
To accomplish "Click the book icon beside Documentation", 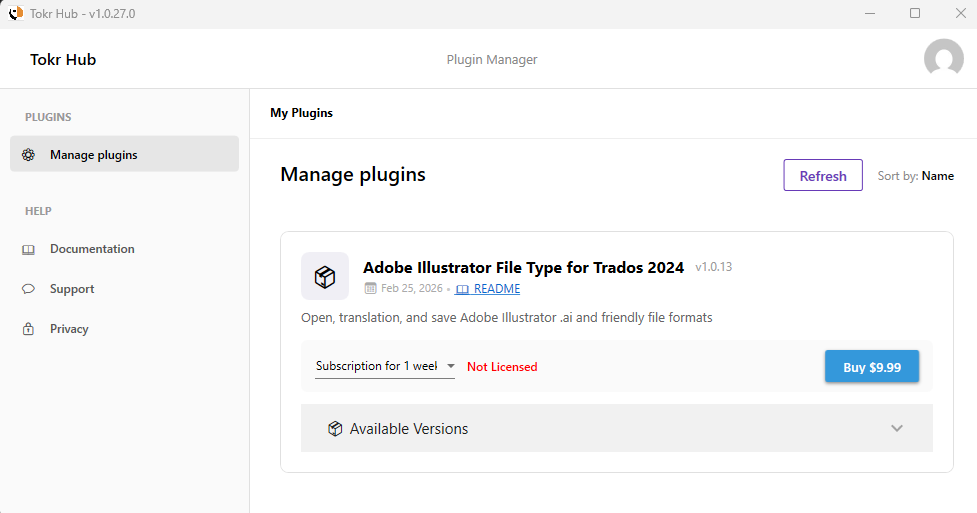I will pyautogui.click(x=28, y=249).
